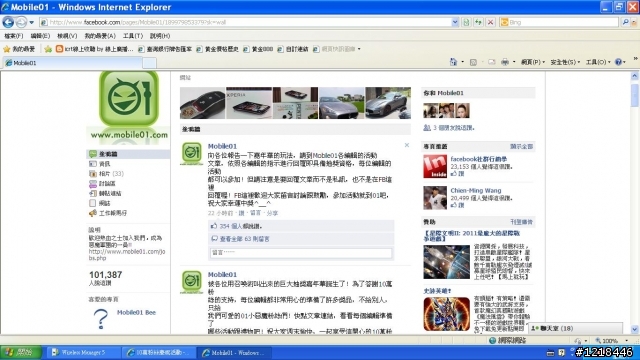Open the View(V) menu
This screenshot has height=360, width=640.
[67, 36]
